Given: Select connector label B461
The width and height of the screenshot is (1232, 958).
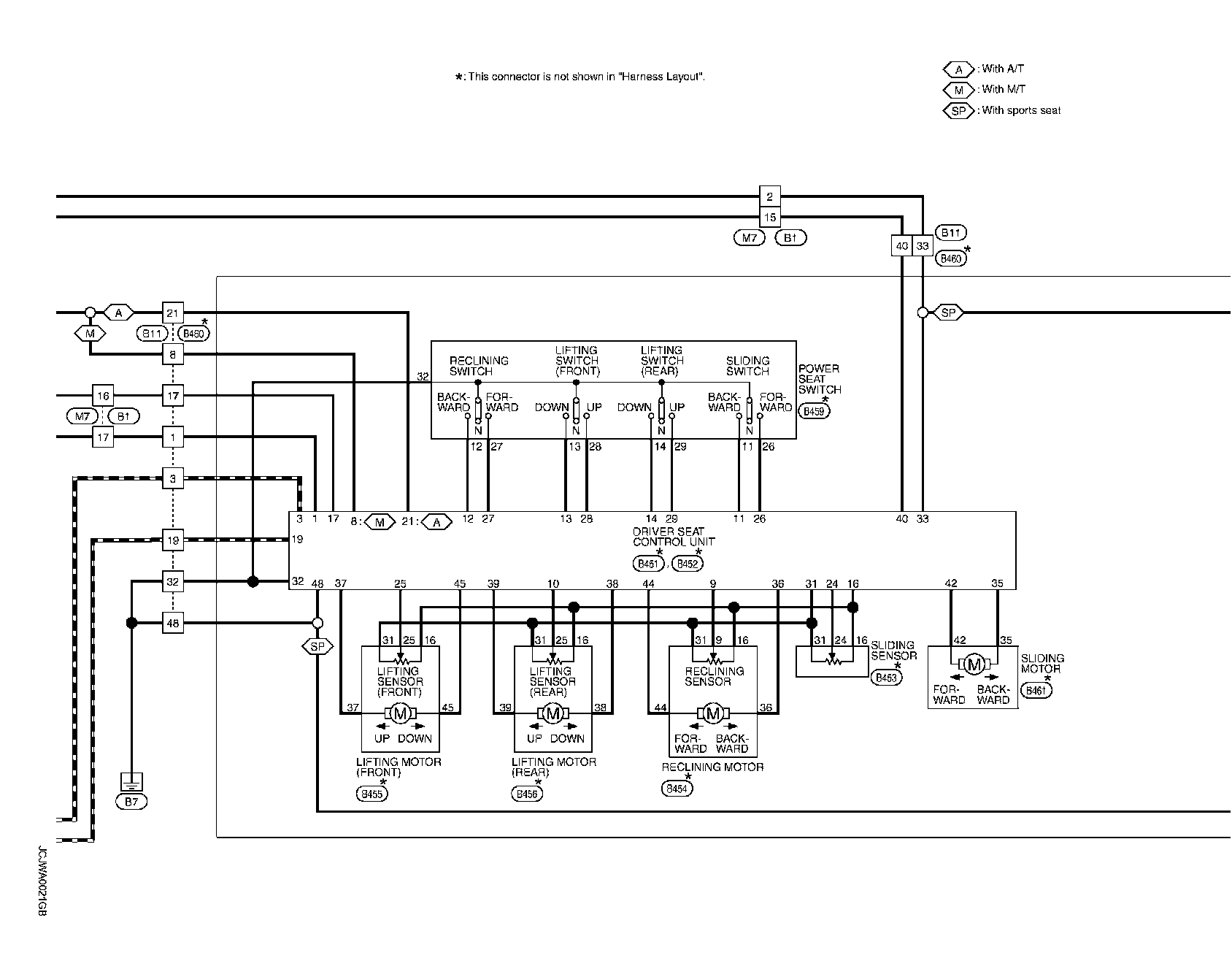Looking at the screenshot, I should [x=1037, y=691].
